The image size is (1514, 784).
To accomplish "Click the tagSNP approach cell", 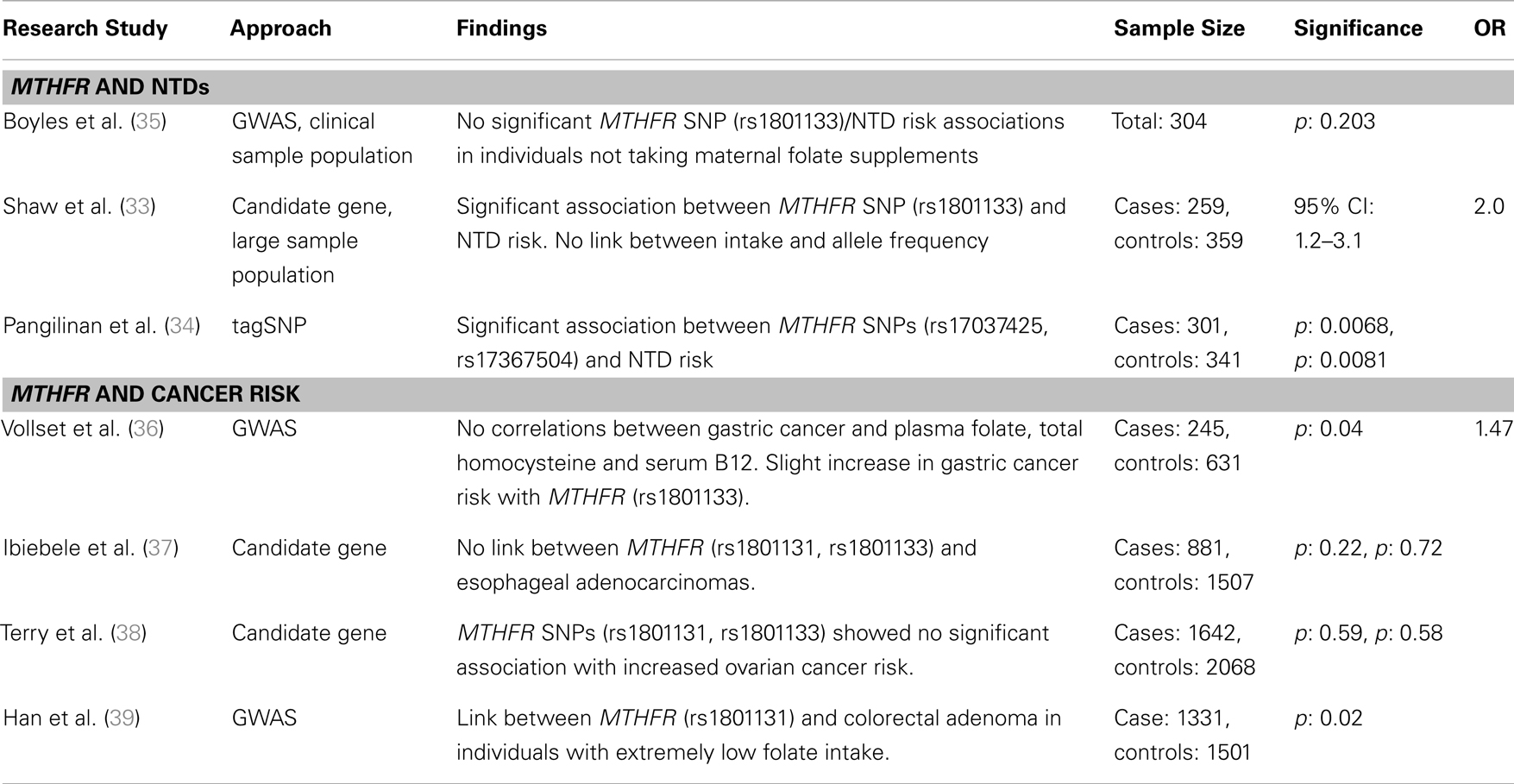I will (269, 326).
